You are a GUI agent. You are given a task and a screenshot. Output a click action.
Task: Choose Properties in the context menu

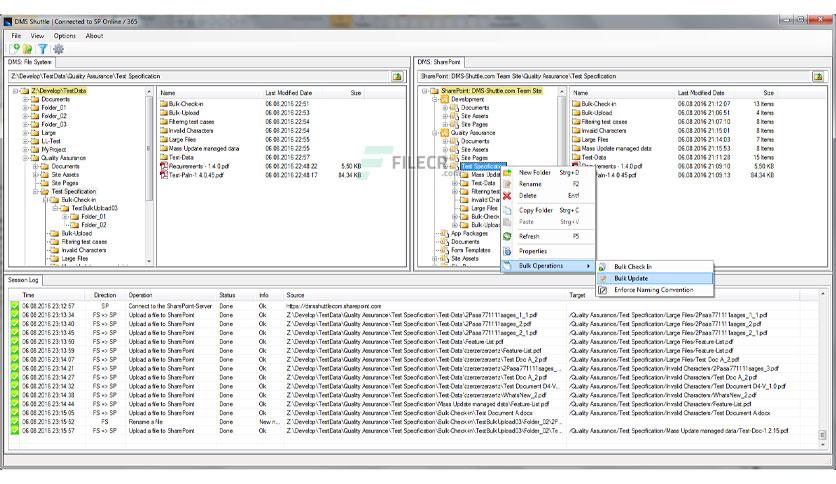(x=548, y=251)
